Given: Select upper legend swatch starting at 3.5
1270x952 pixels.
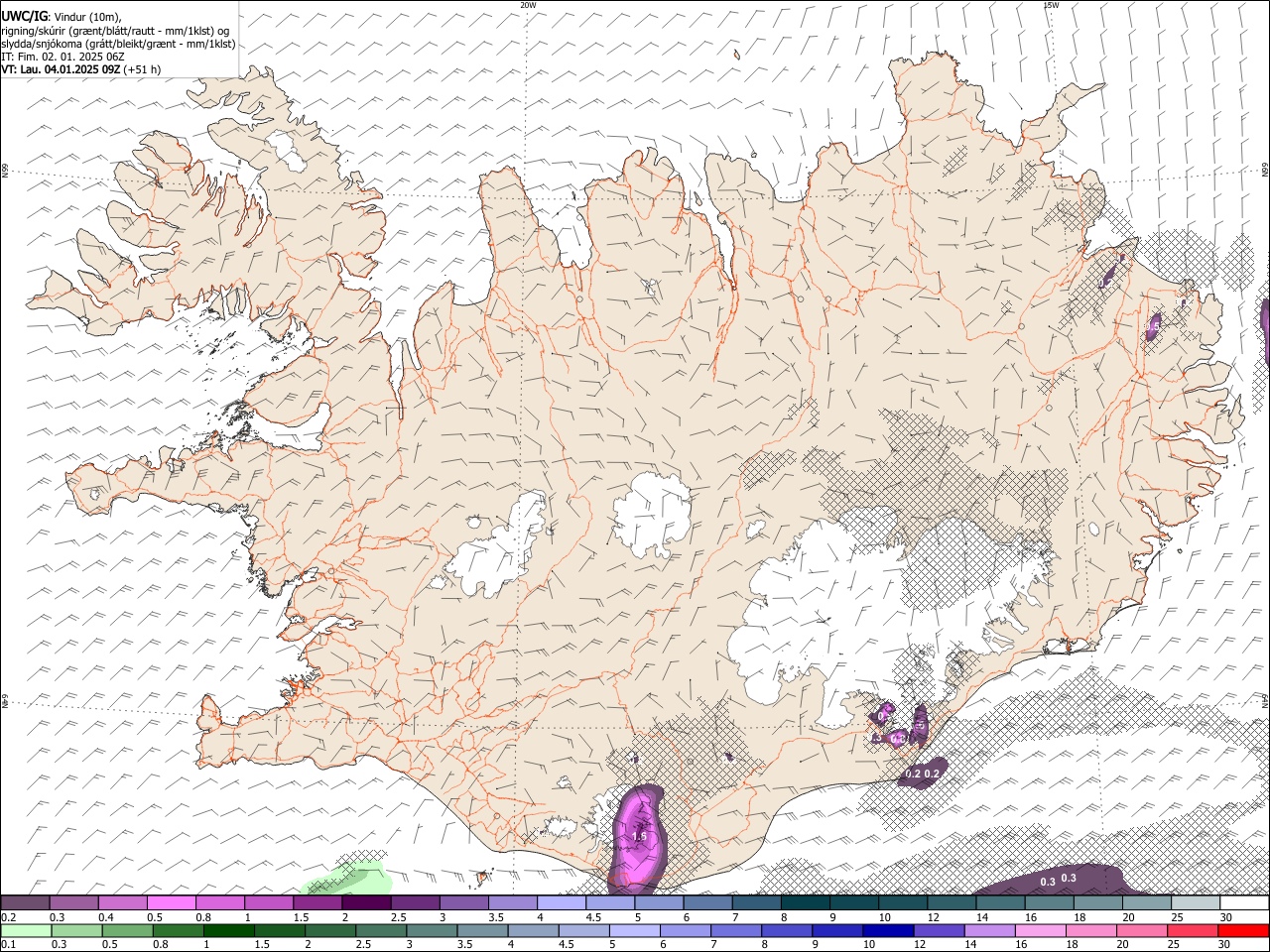Looking at the screenshot, I should pyautogui.click(x=513, y=902).
